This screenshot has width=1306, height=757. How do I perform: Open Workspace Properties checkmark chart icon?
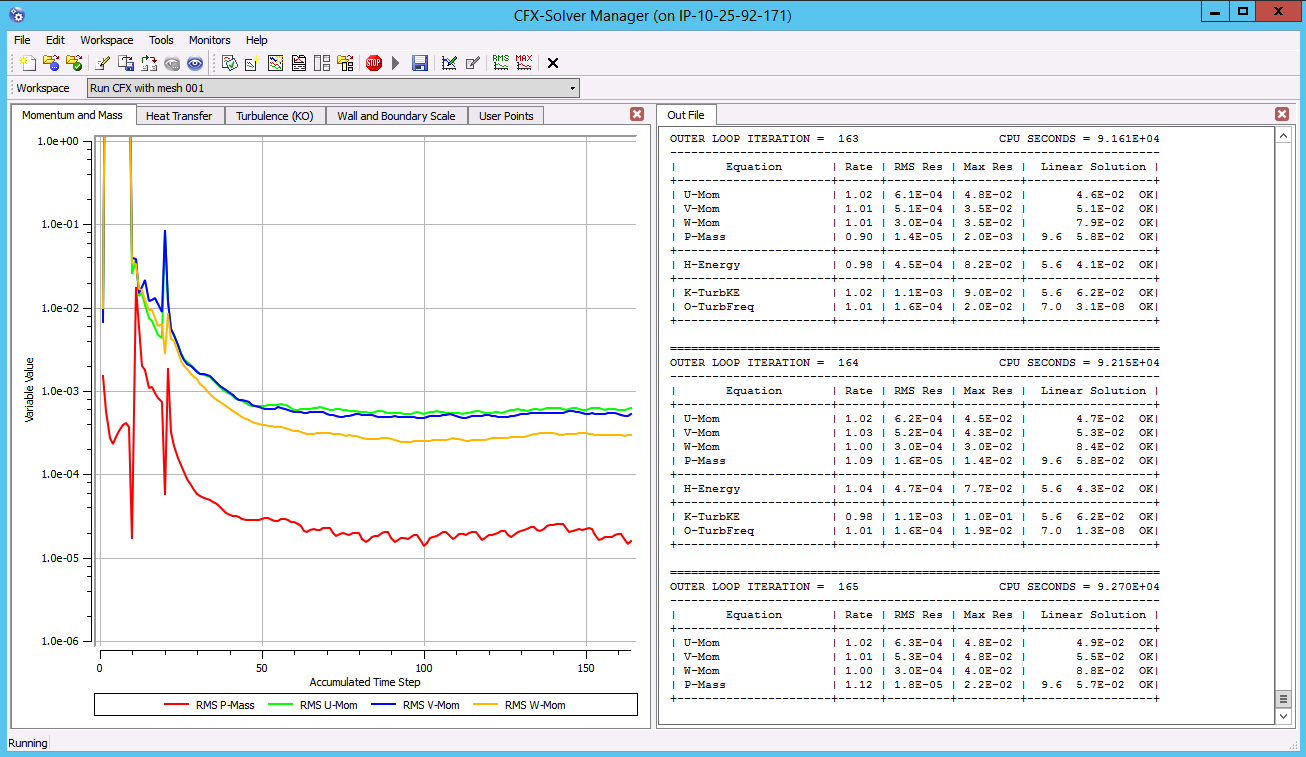point(229,63)
